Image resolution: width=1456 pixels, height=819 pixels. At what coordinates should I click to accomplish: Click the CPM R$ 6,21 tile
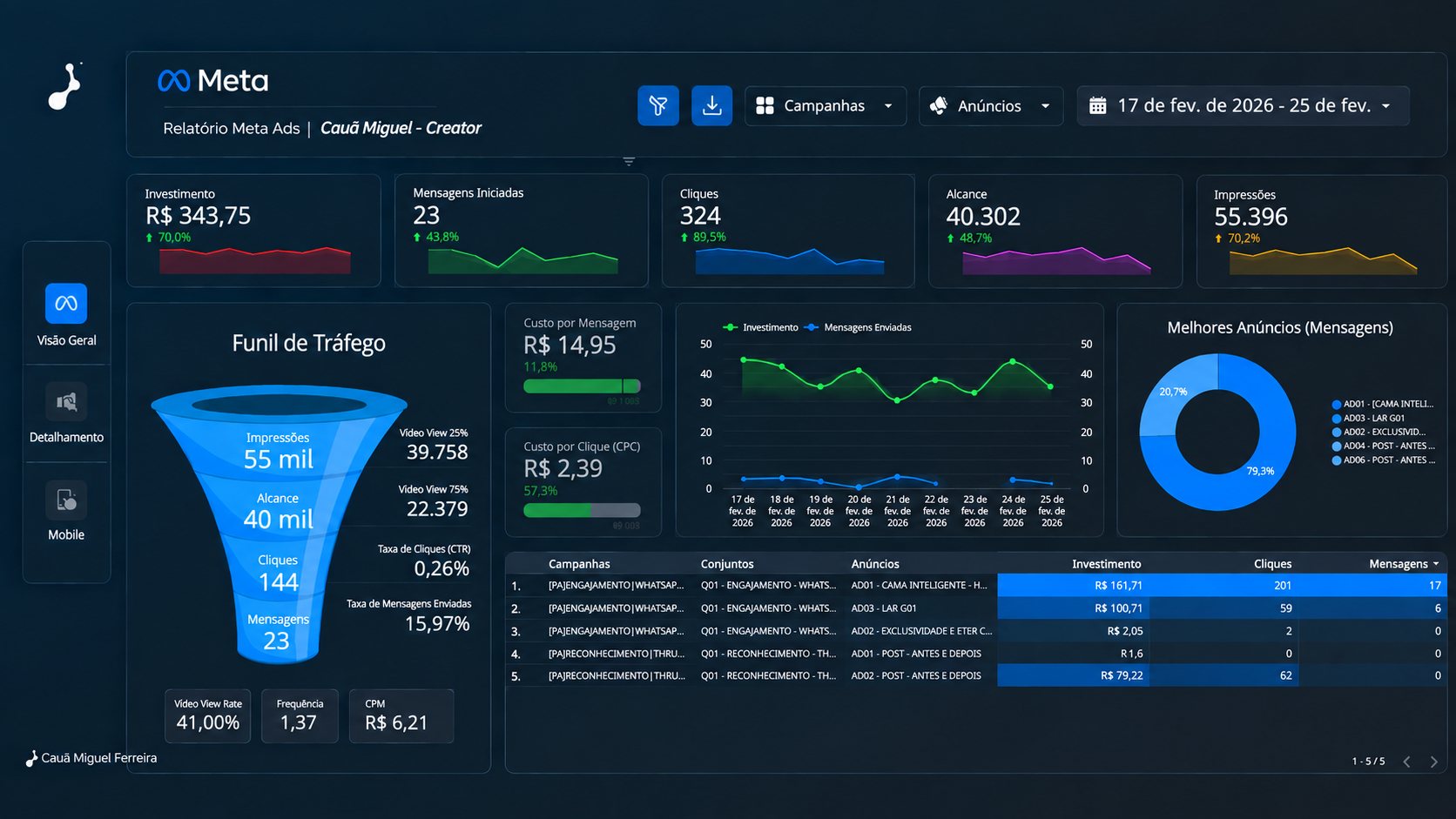tap(401, 716)
